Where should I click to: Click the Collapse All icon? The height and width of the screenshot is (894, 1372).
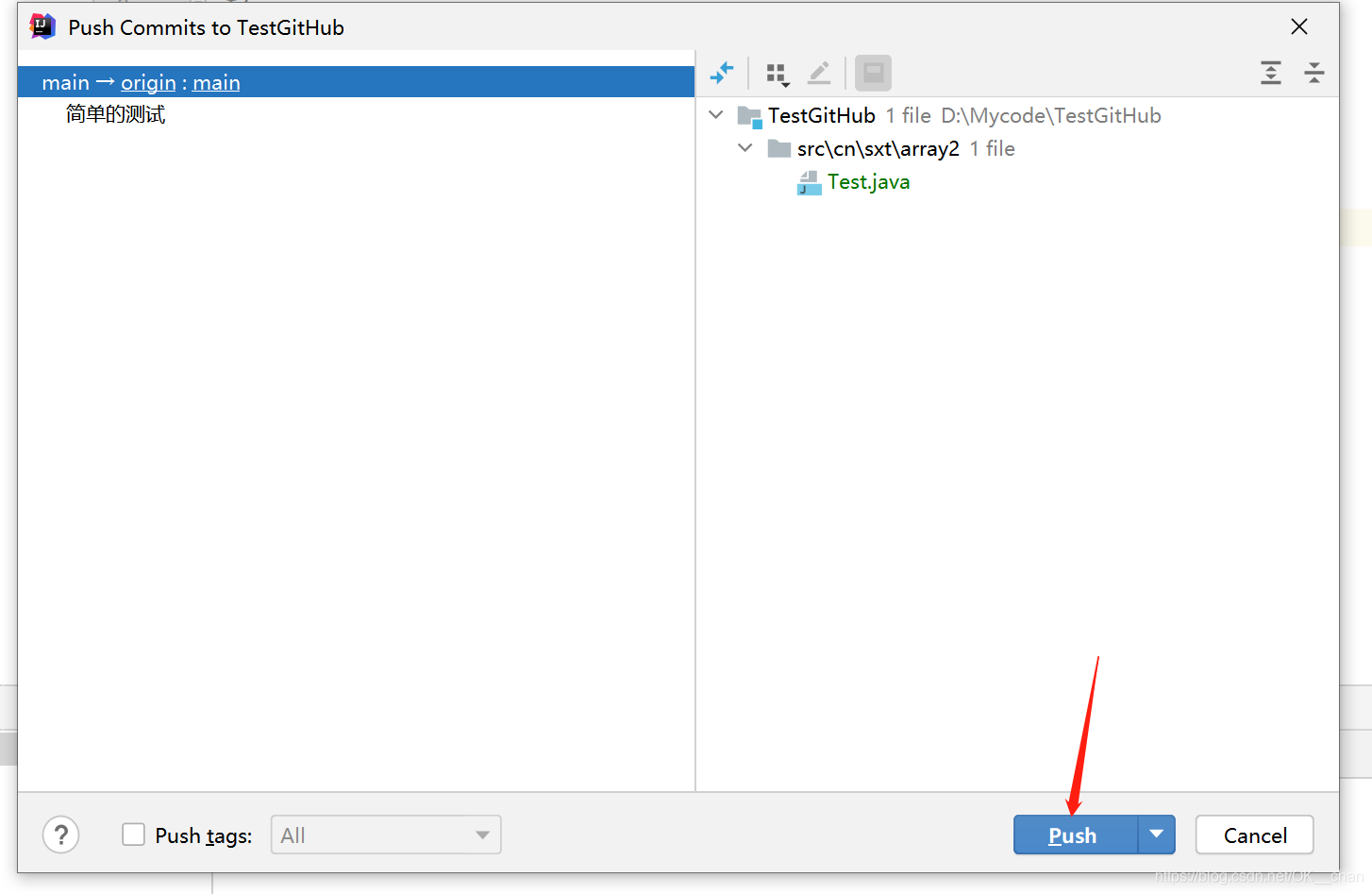pos(1314,73)
